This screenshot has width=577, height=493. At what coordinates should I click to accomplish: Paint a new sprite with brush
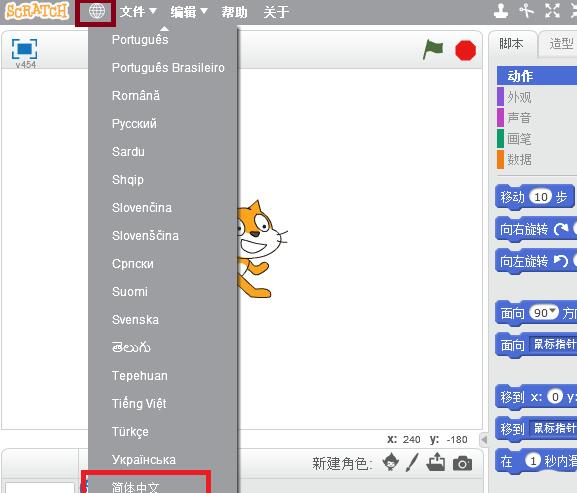(413, 462)
